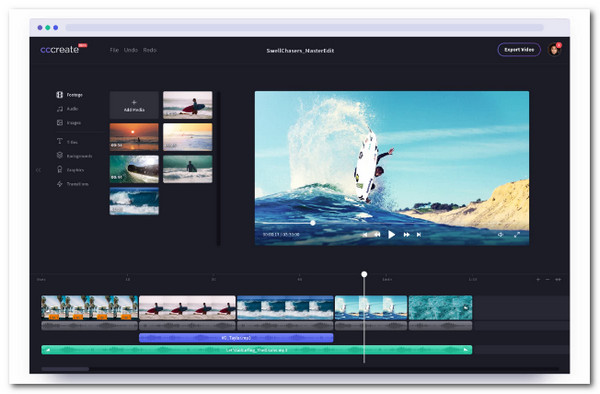600x394 pixels.
Task: Select surfer aerial clip under playhead
Action: point(371,308)
